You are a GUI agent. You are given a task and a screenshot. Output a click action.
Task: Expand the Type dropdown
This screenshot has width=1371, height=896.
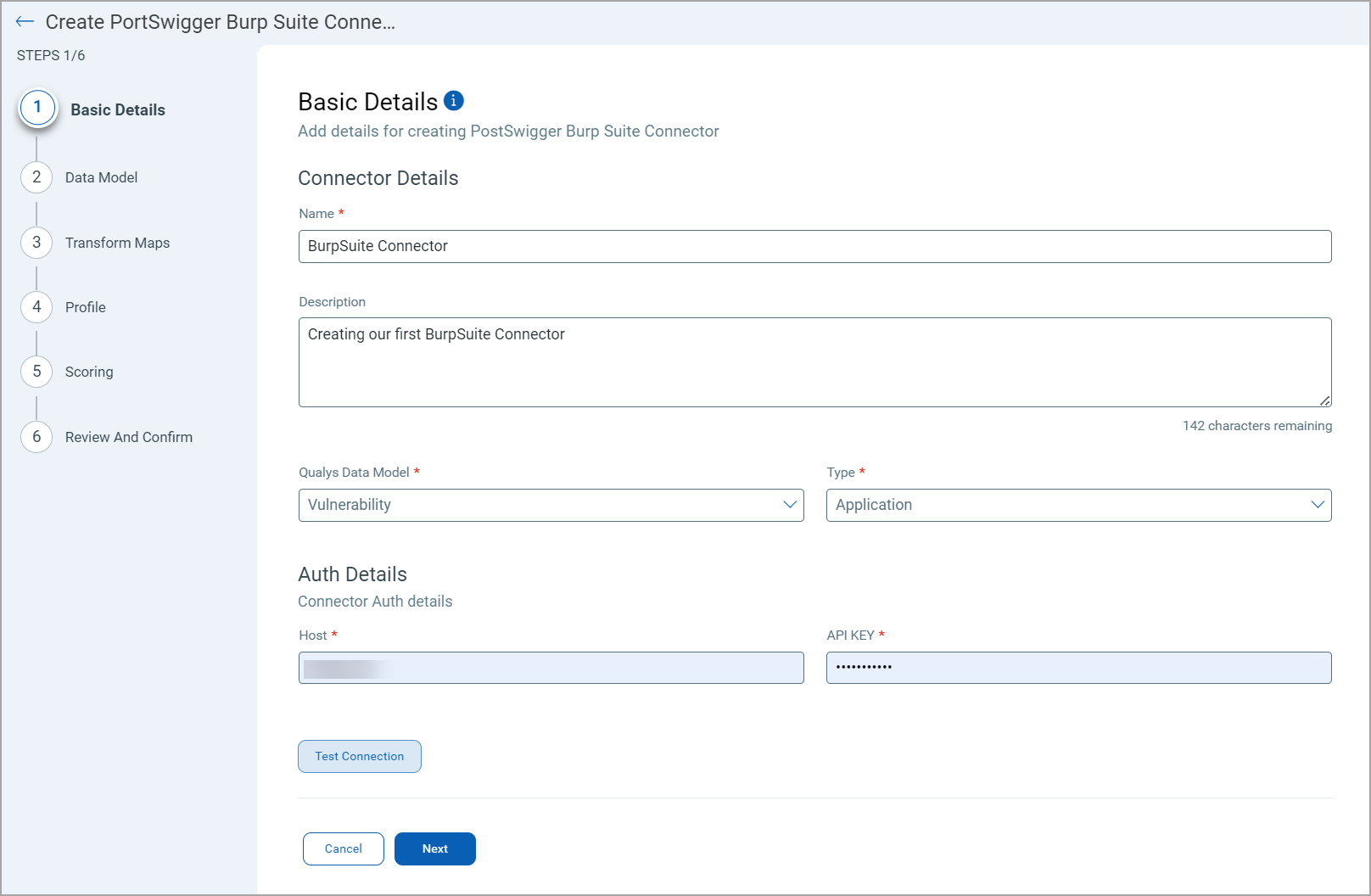tap(1077, 505)
